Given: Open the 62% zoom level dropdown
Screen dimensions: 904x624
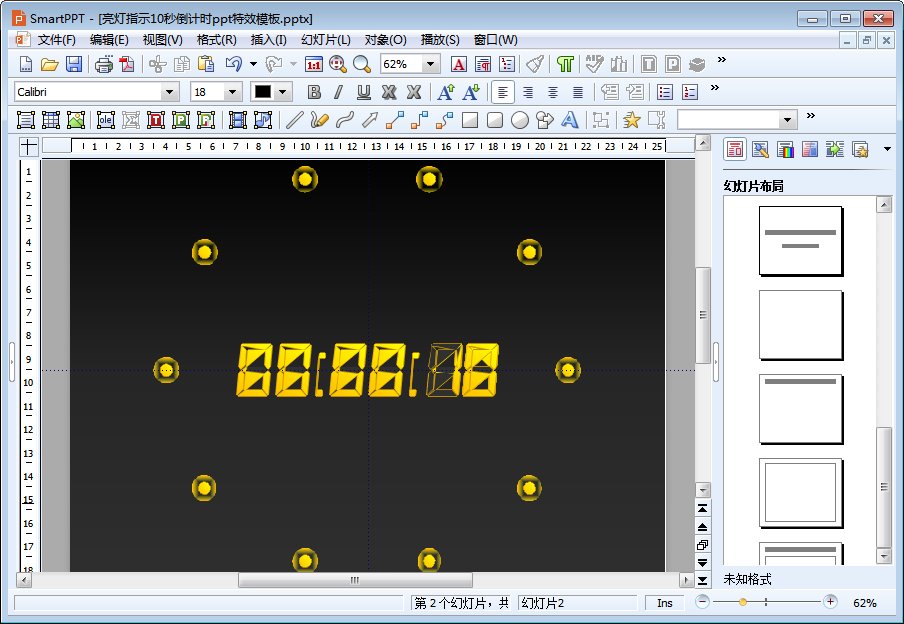Looking at the screenshot, I should pos(430,64).
